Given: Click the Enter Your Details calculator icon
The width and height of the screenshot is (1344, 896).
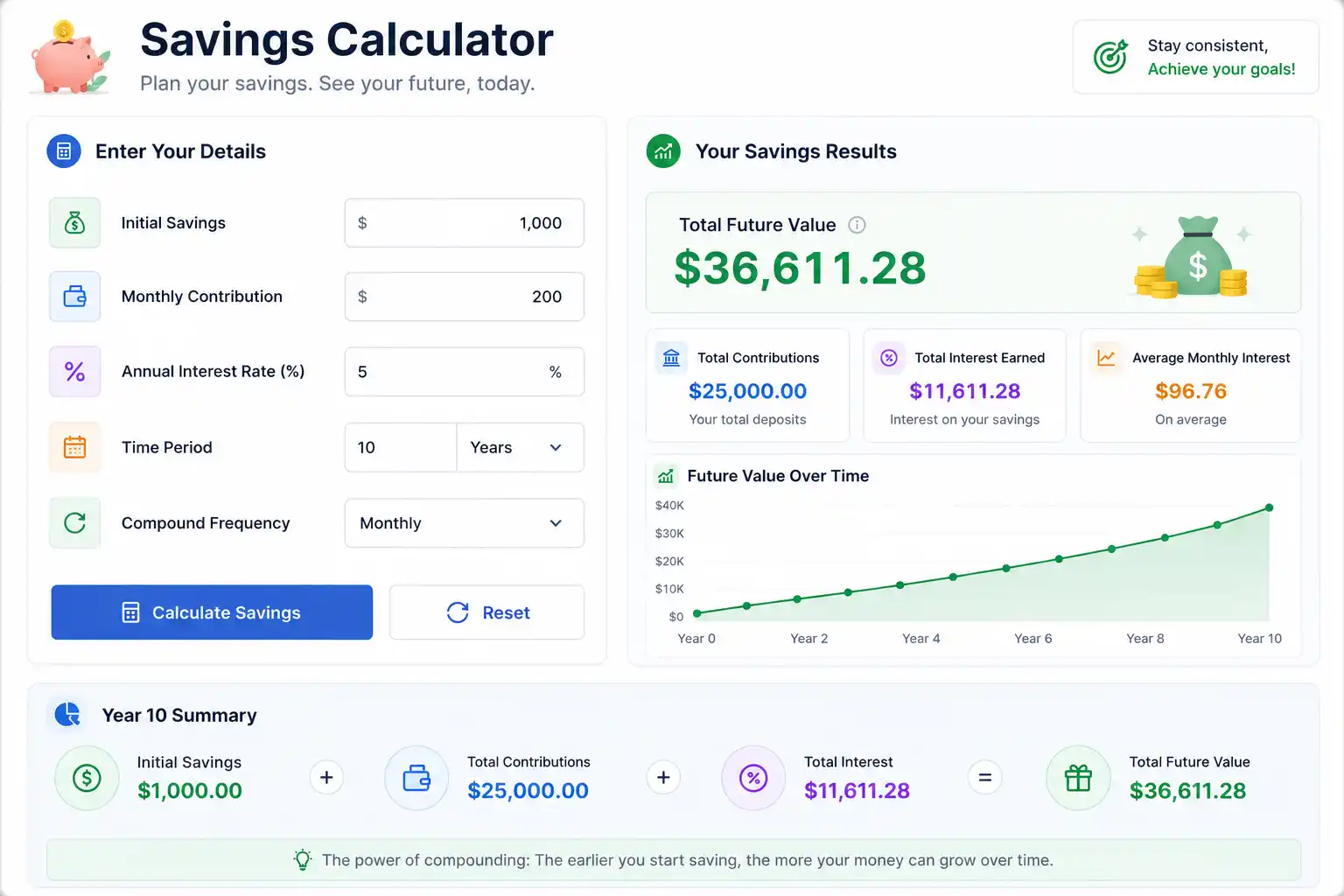Looking at the screenshot, I should pos(64,151).
